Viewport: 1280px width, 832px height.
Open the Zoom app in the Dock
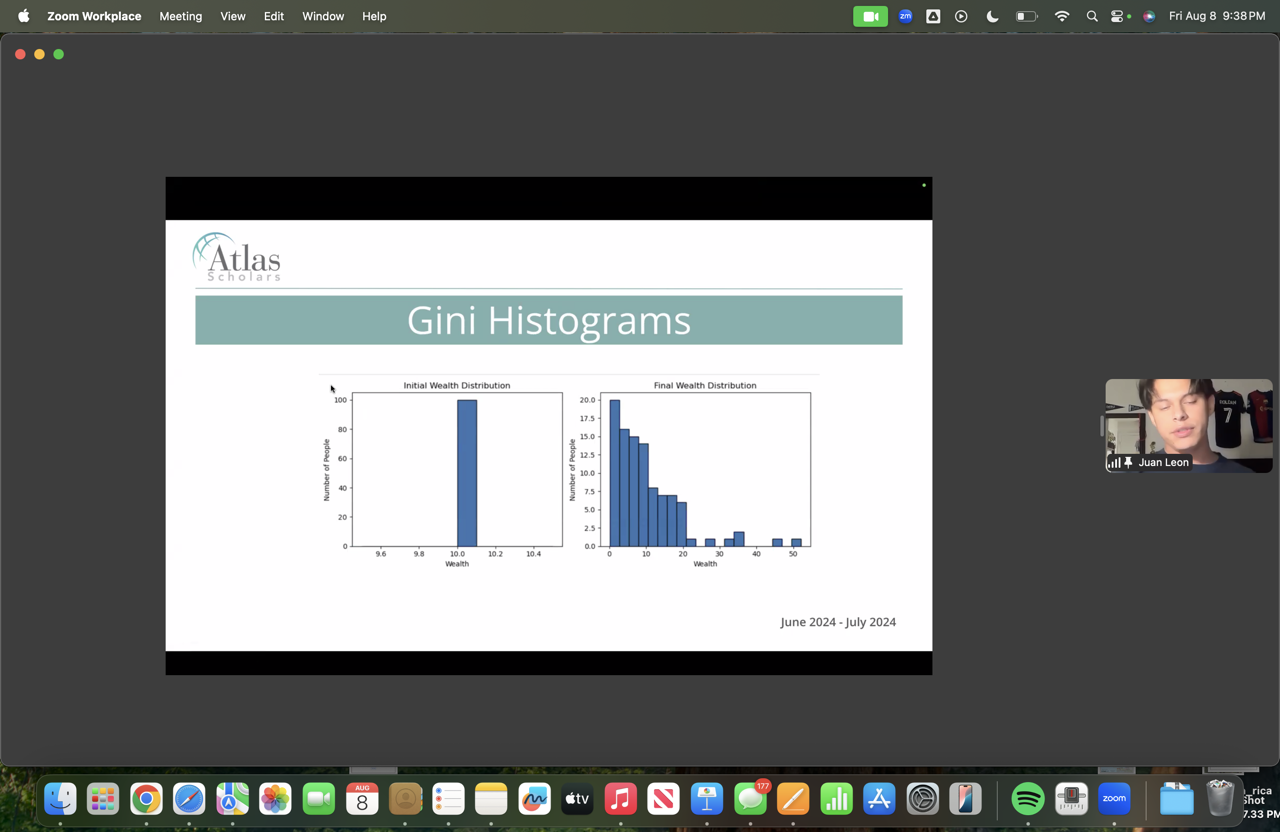[1114, 799]
